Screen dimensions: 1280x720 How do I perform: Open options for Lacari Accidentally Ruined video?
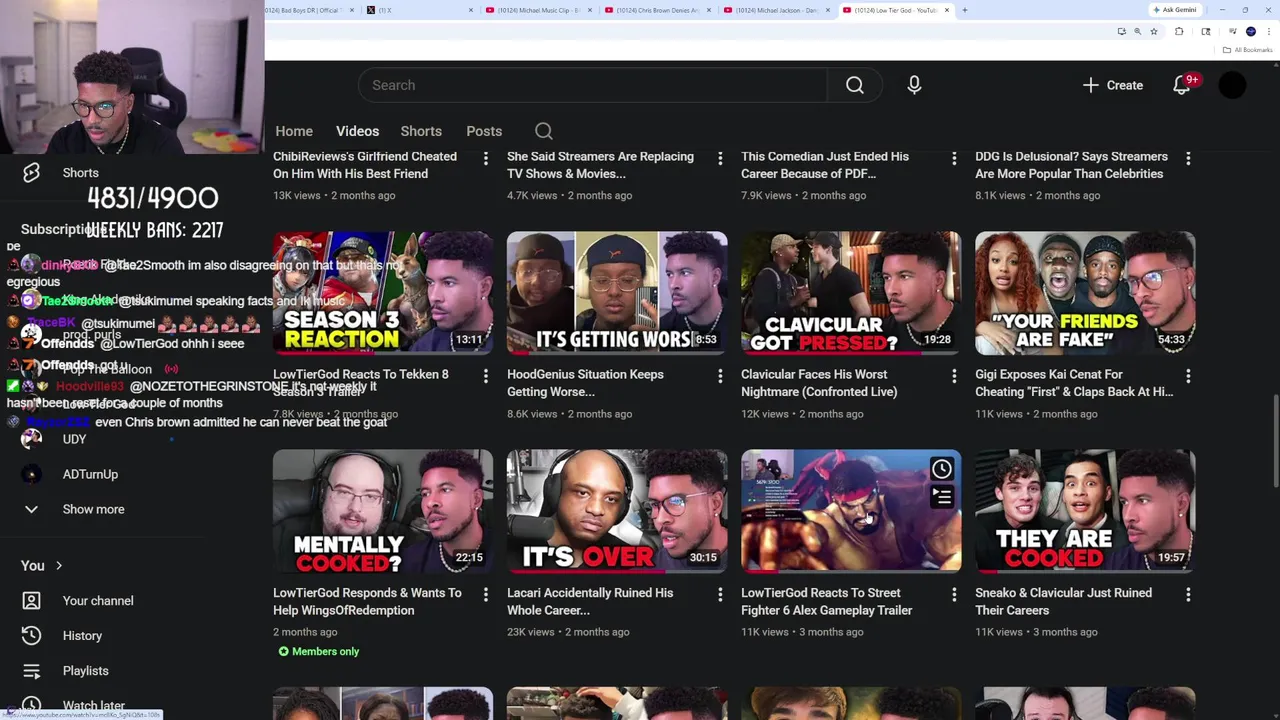point(720,594)
